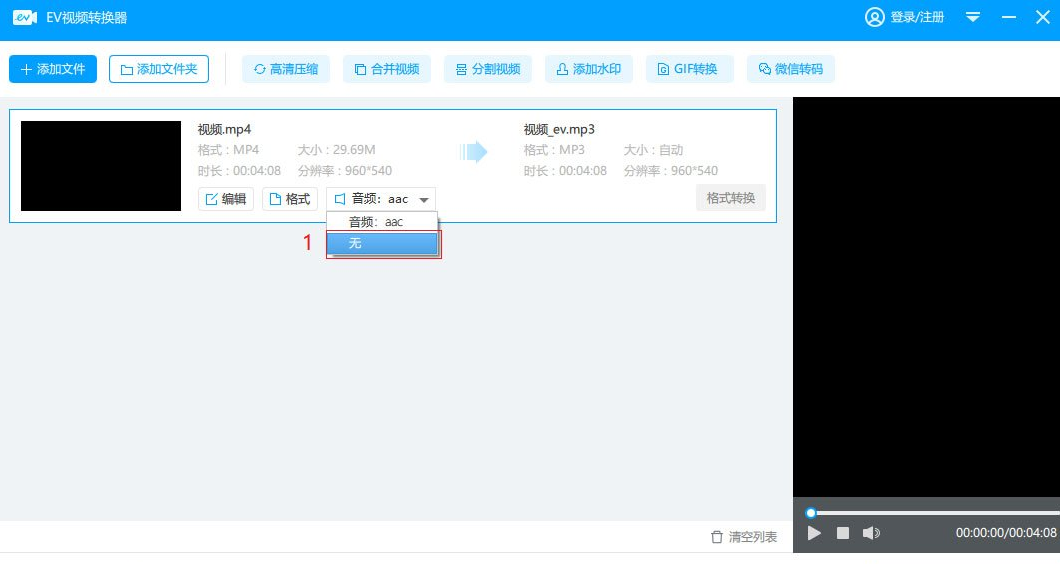Click 清空列表 to clear the list
1060x564 pixels.
(744, 537)
